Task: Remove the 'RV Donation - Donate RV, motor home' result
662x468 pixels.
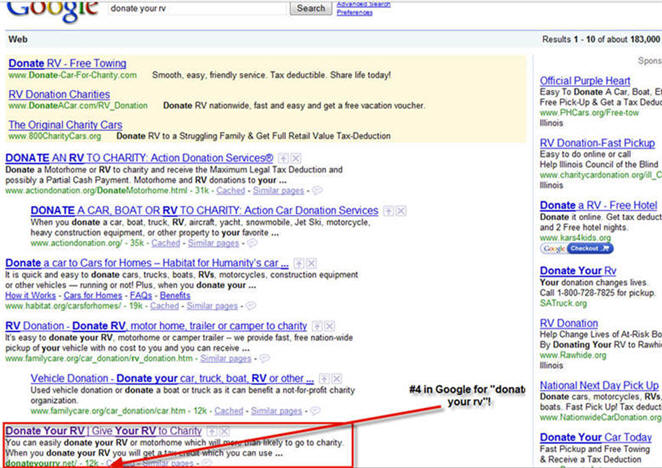Action: tap(330, 326)
